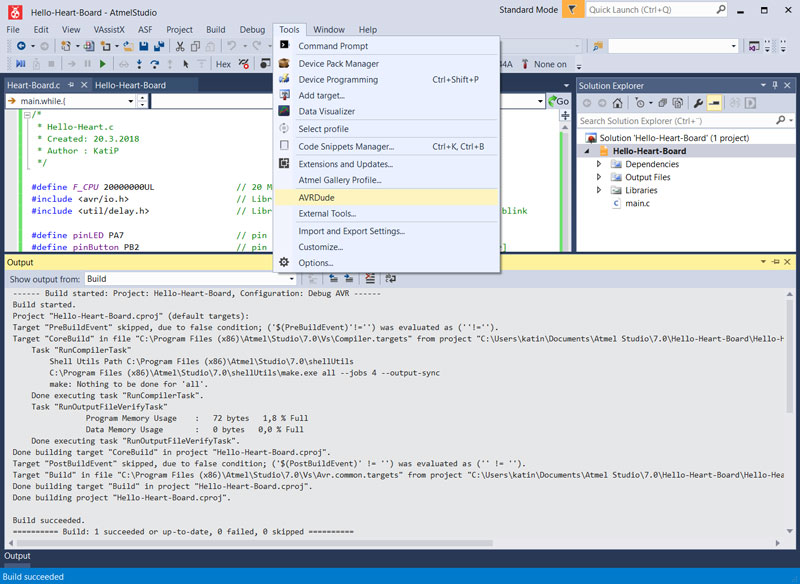Click the None on tool button
800x584 pixels.
tap(550, 64)
